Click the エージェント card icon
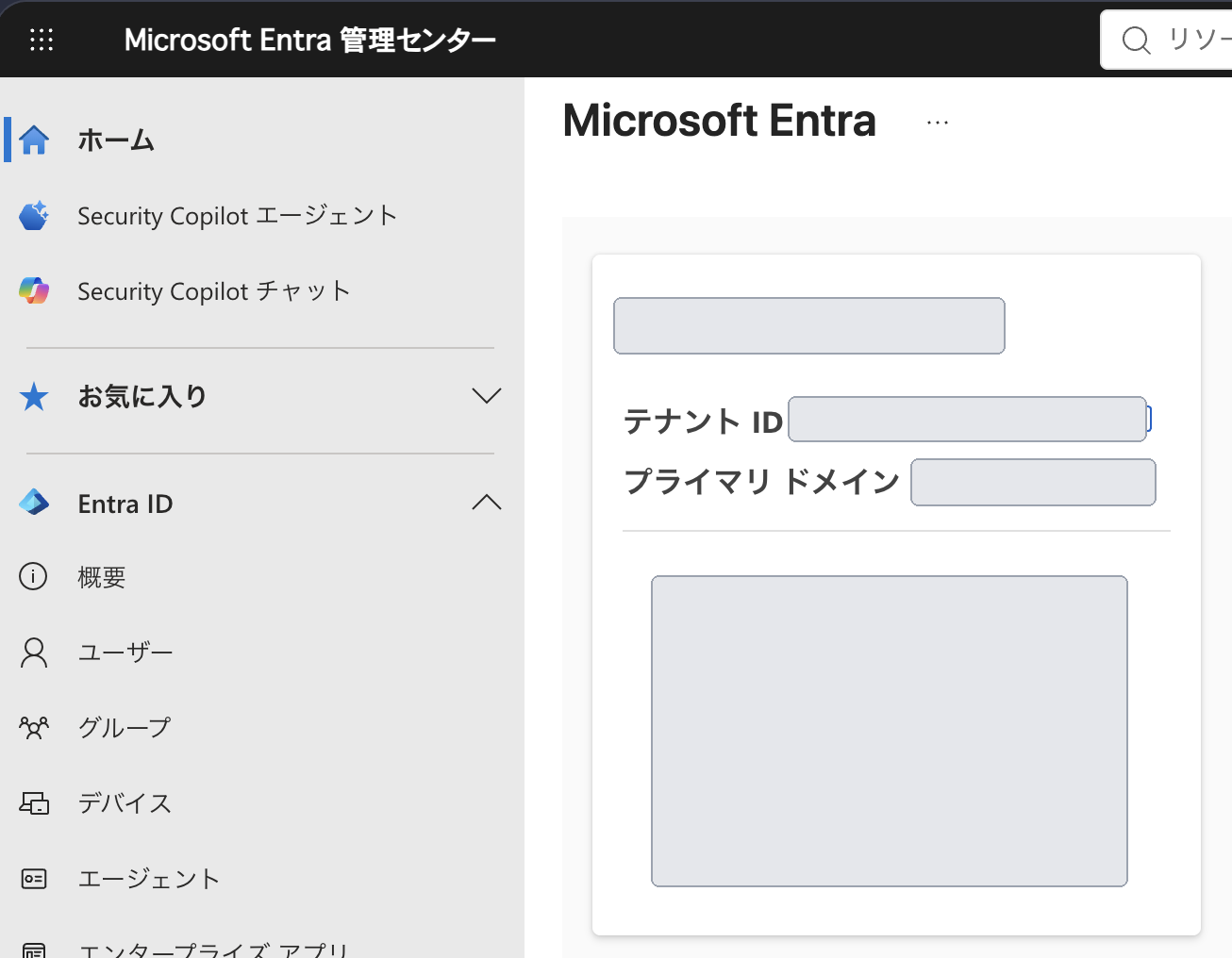 34,879
